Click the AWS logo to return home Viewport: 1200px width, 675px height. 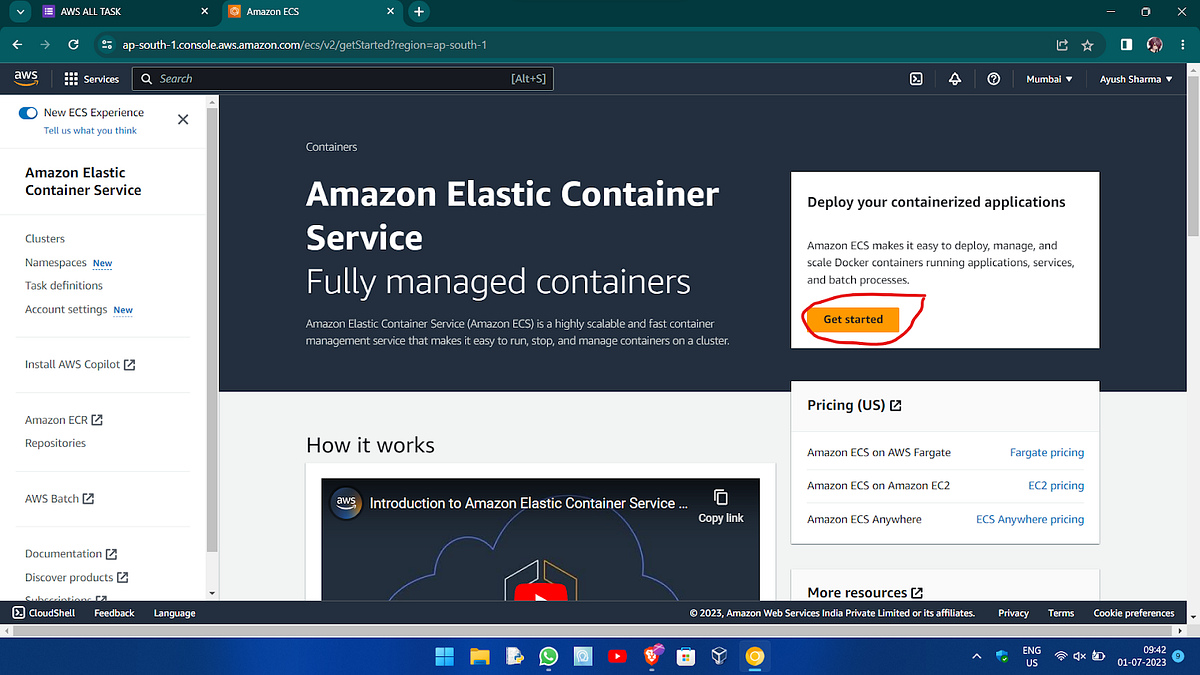25,77
